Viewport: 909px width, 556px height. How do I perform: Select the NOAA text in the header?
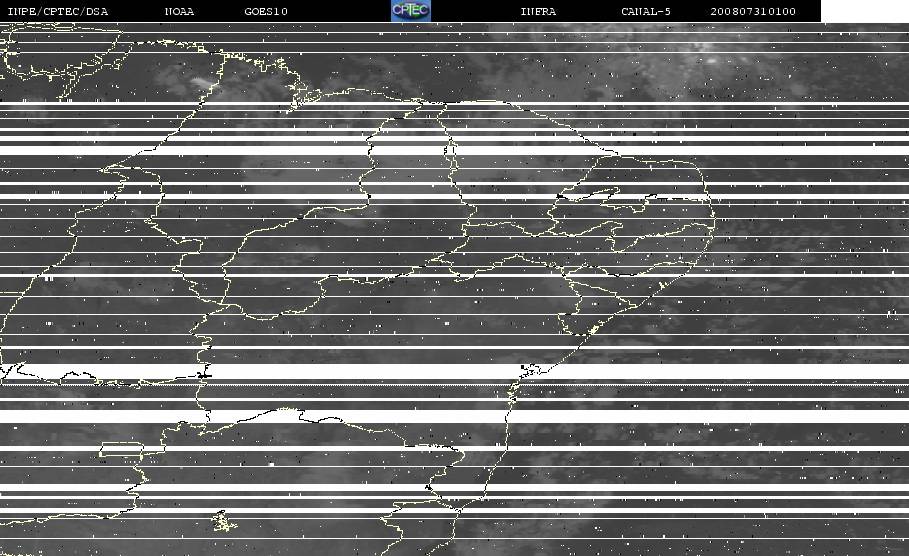179,11
